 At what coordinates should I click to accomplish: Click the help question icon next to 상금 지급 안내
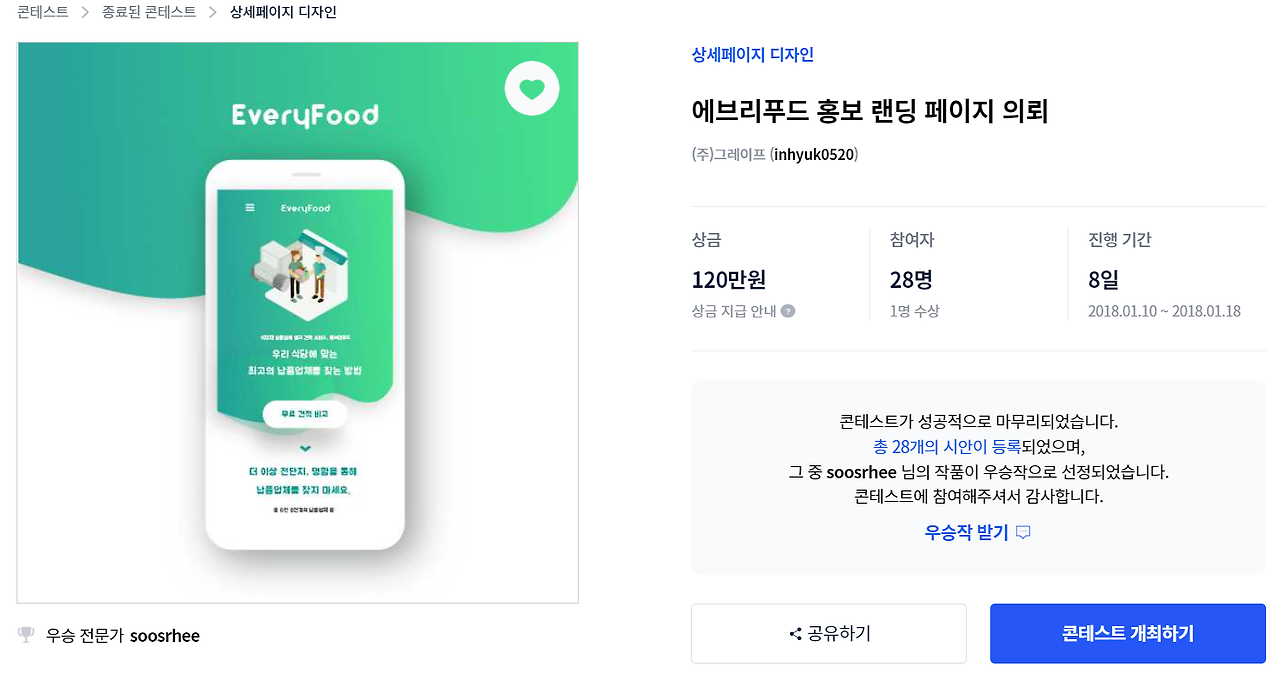(788, 311)
